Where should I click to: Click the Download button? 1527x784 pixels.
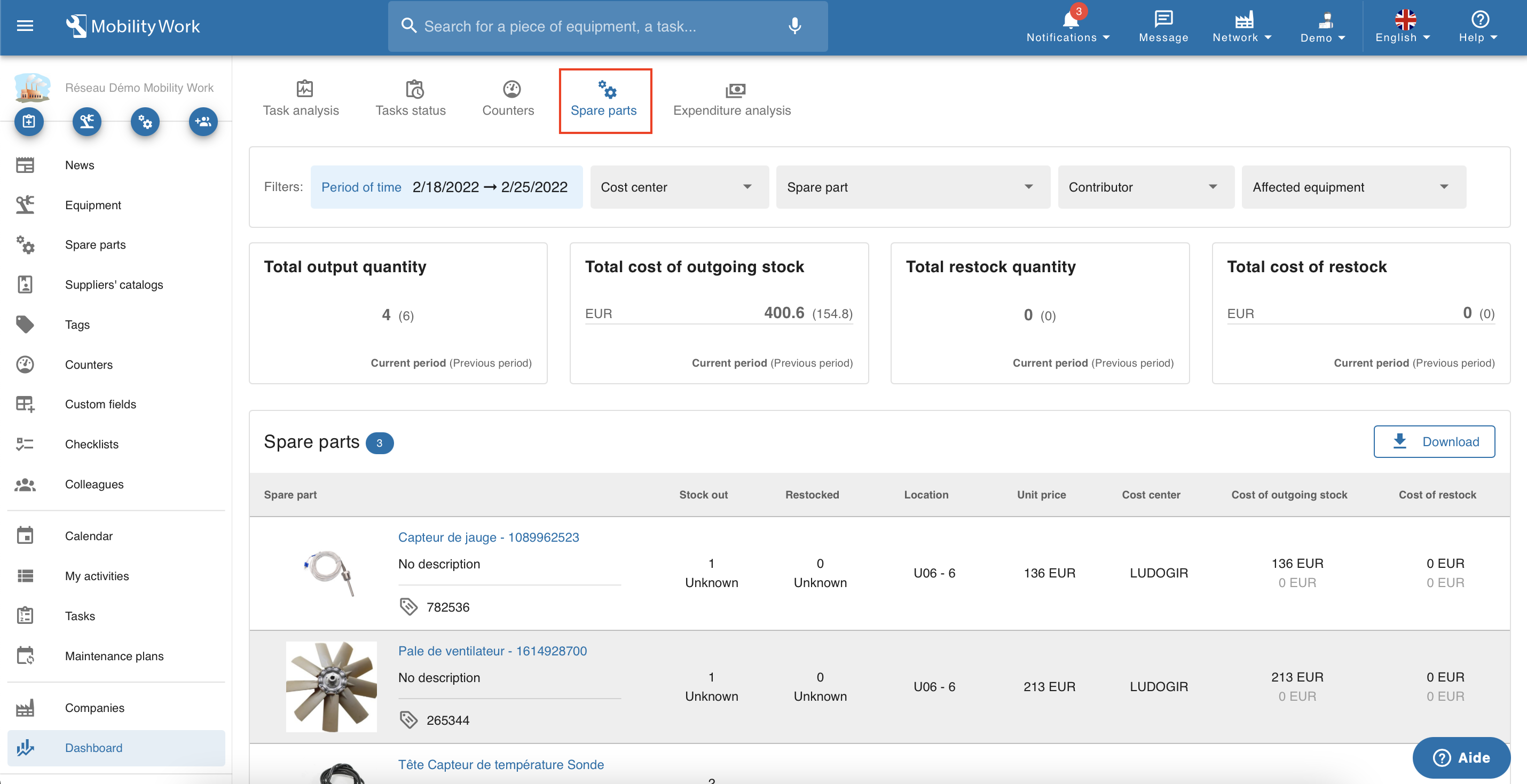(1434, 441)
